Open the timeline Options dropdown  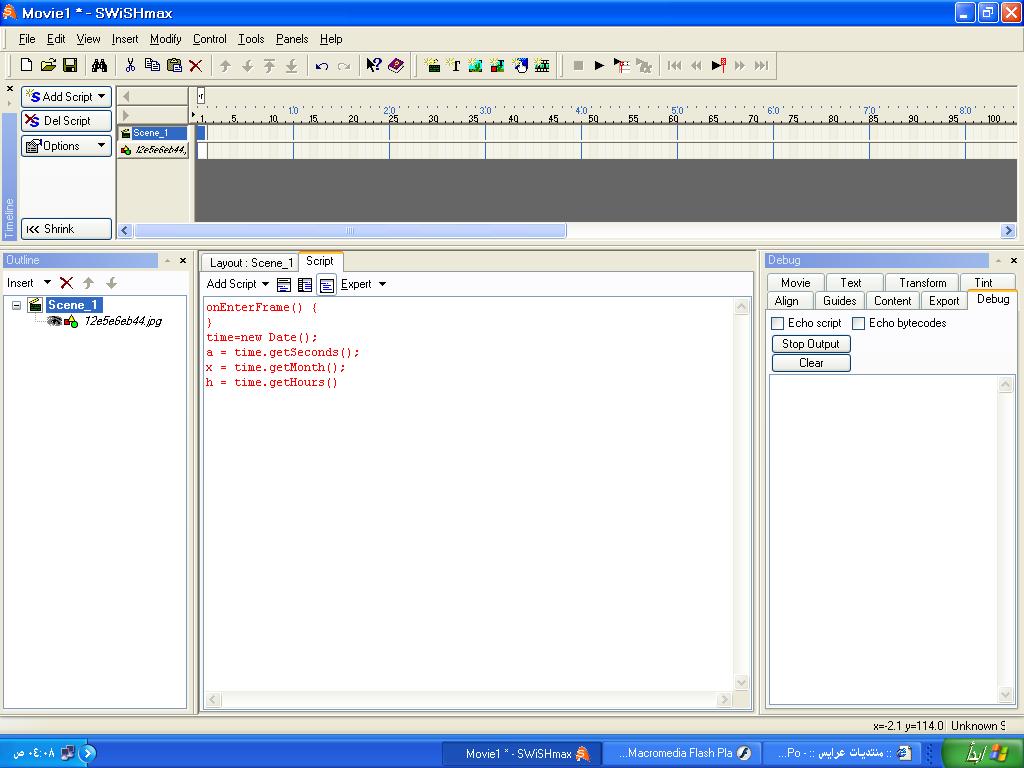[x=66, y=146]
